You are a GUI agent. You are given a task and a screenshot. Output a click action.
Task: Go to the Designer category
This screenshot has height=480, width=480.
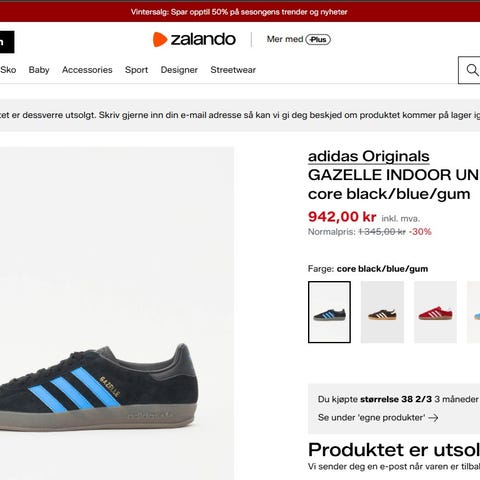(179, 70)
